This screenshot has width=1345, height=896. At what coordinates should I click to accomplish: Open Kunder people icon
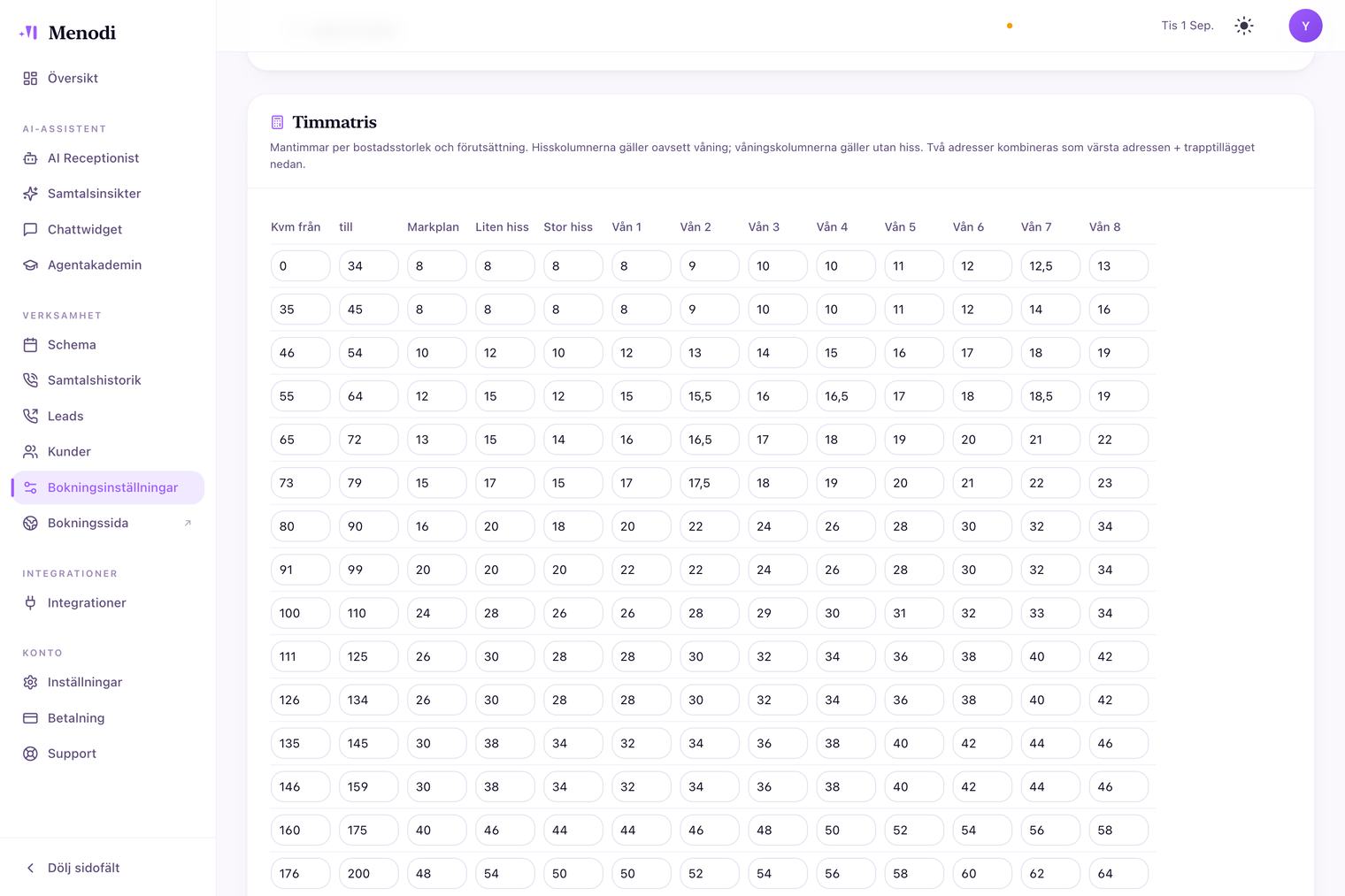(30, 452)
